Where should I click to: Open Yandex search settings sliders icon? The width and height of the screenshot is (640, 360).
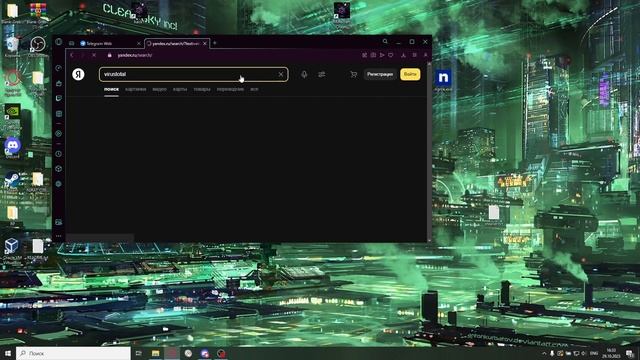coord(322,74)
